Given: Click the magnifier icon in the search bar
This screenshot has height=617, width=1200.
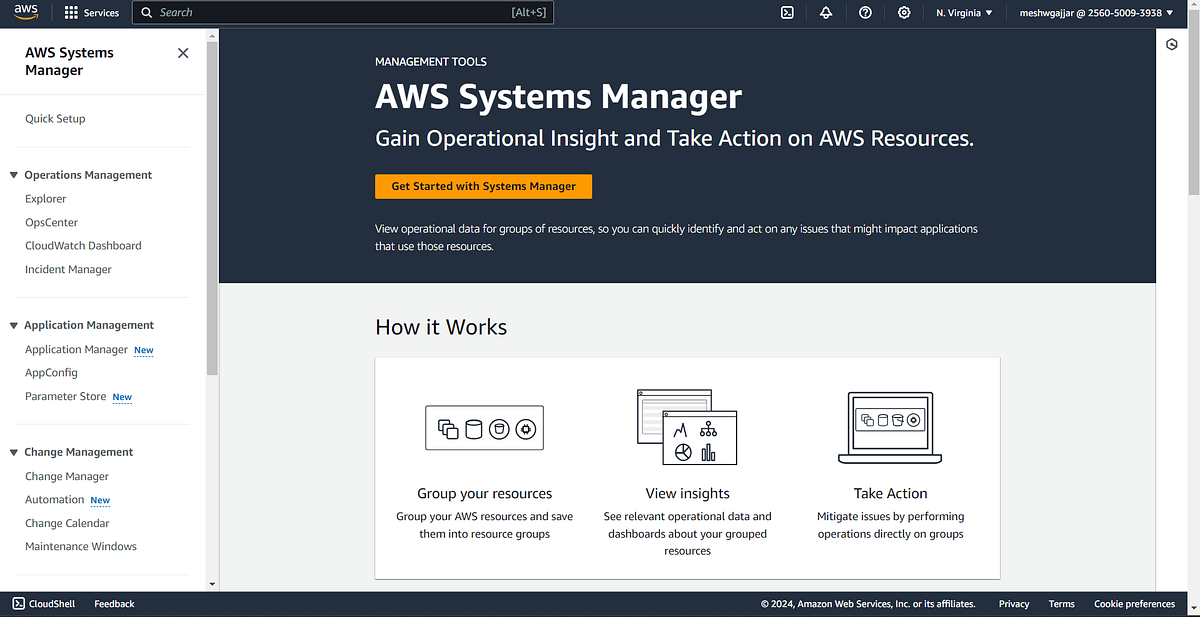Looking at the screenshot, I should pos(146,12).
